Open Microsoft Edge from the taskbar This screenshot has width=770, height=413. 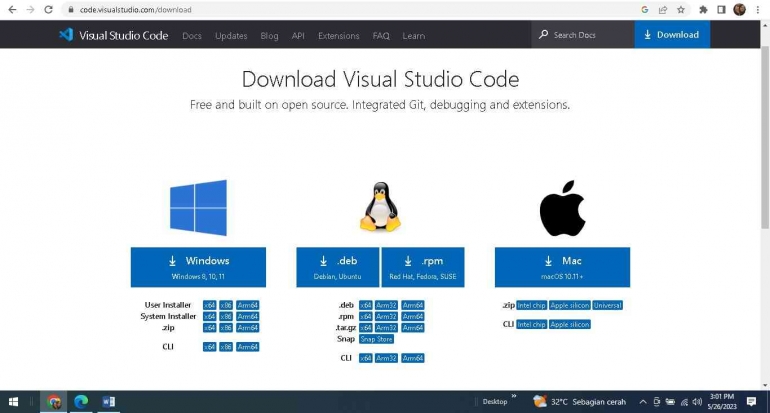81,402
